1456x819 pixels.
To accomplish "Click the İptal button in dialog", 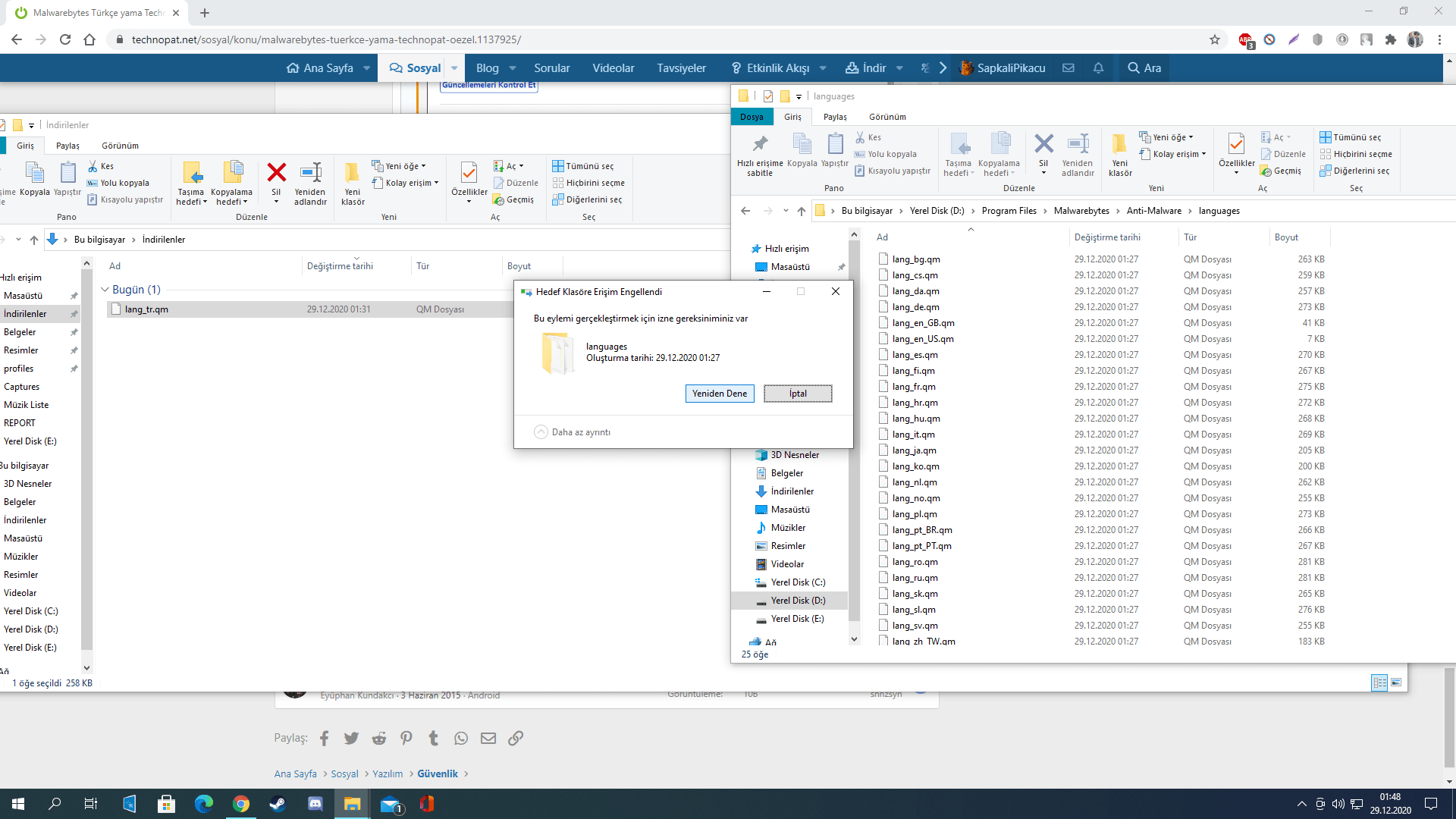I will click(x=798, y=394).
